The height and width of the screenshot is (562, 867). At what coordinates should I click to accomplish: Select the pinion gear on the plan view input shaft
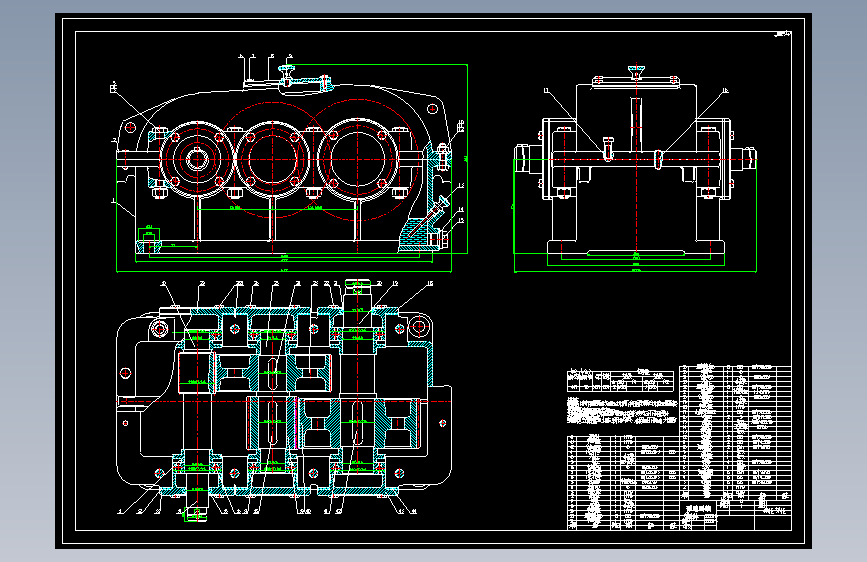[196, 373]
